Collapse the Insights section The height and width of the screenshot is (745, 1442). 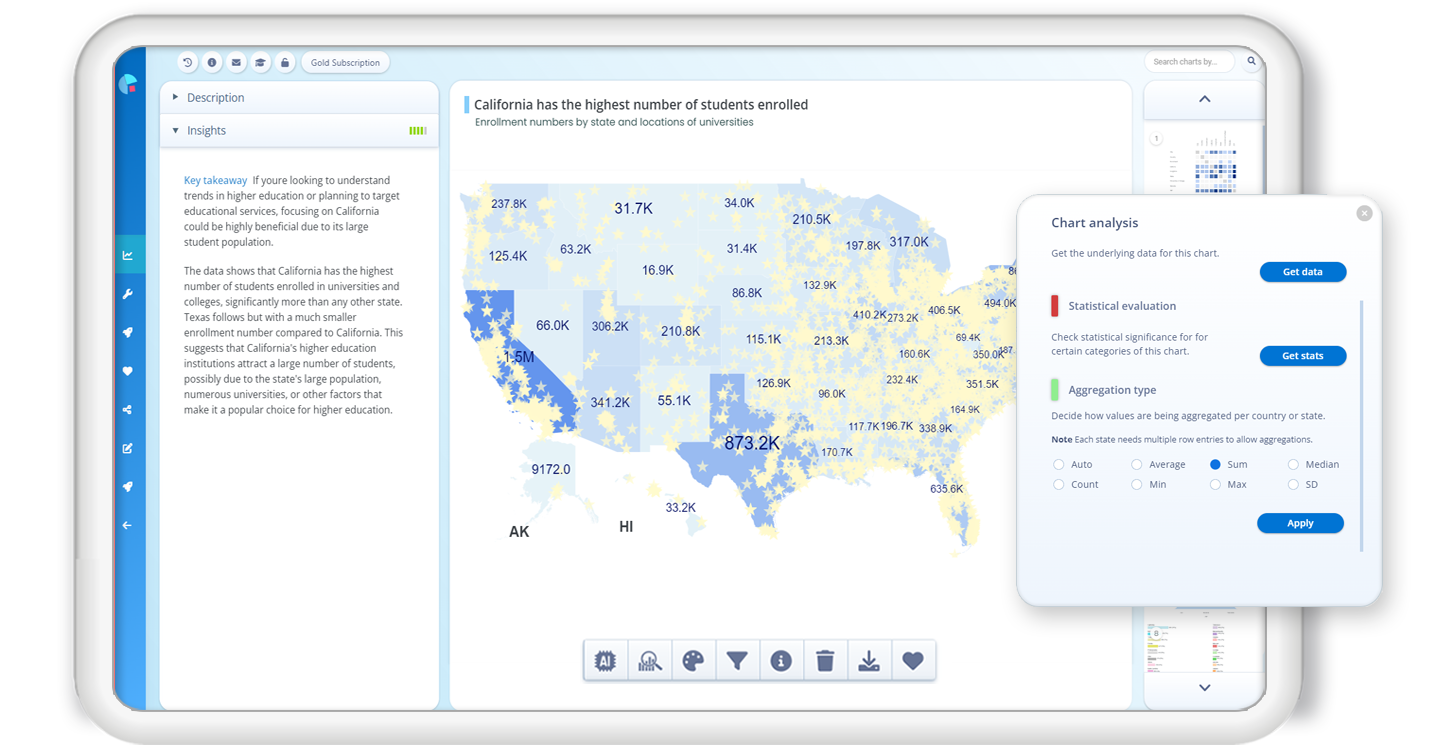click(206, 131)
